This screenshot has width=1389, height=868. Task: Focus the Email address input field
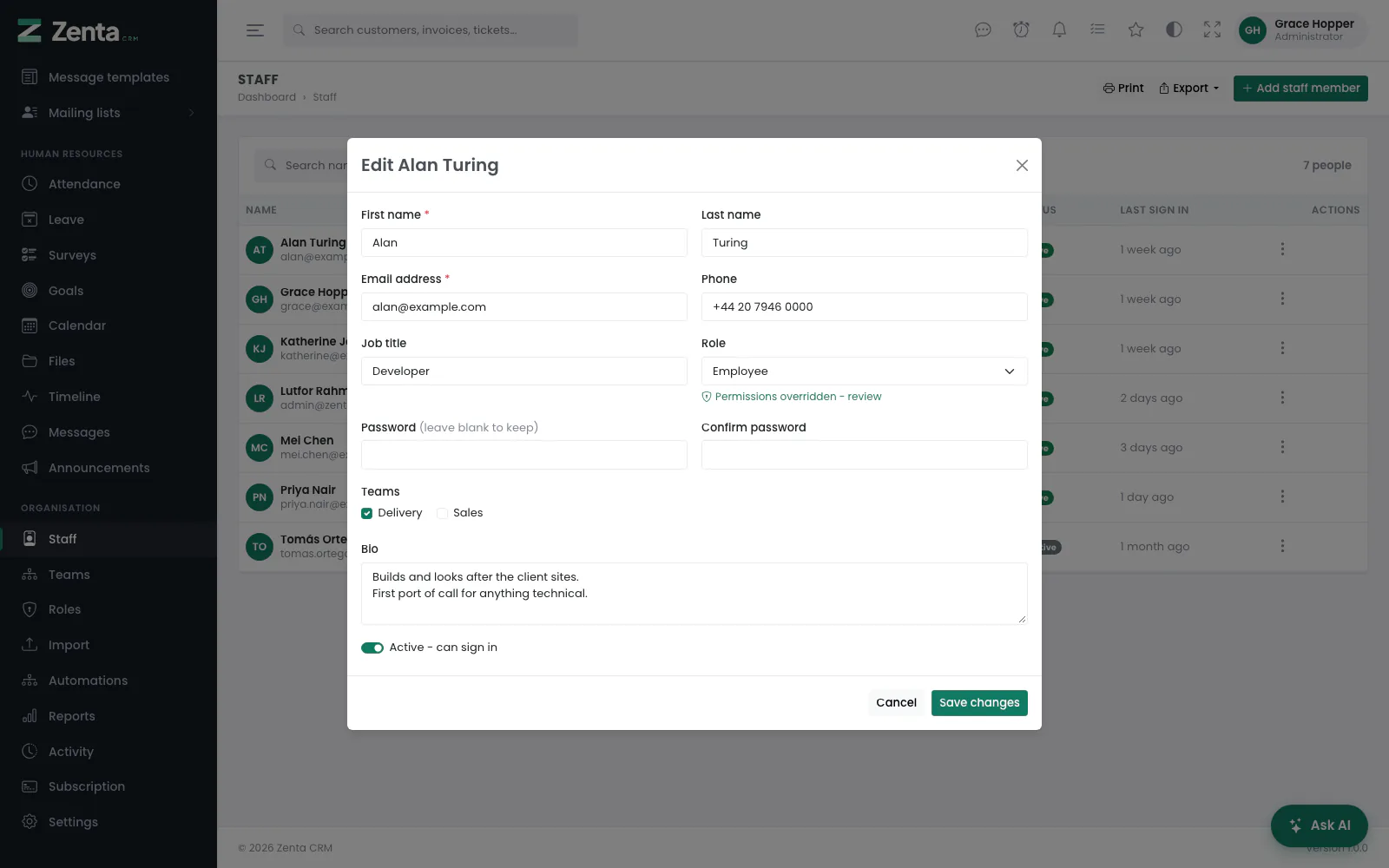524,306
